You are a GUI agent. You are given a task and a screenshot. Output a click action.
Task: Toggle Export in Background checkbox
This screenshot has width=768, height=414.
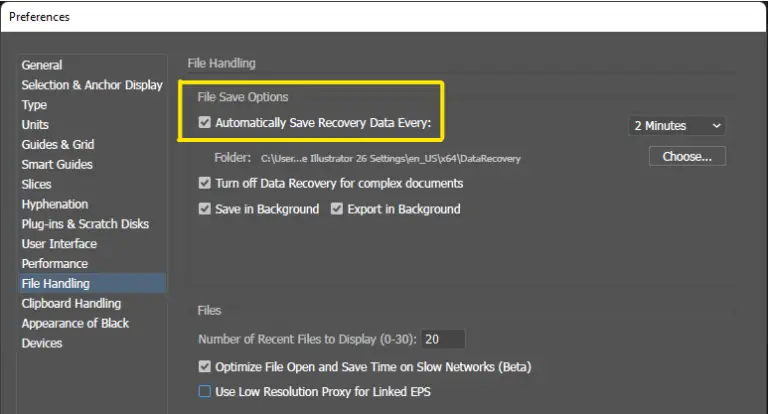click(337, 210)
